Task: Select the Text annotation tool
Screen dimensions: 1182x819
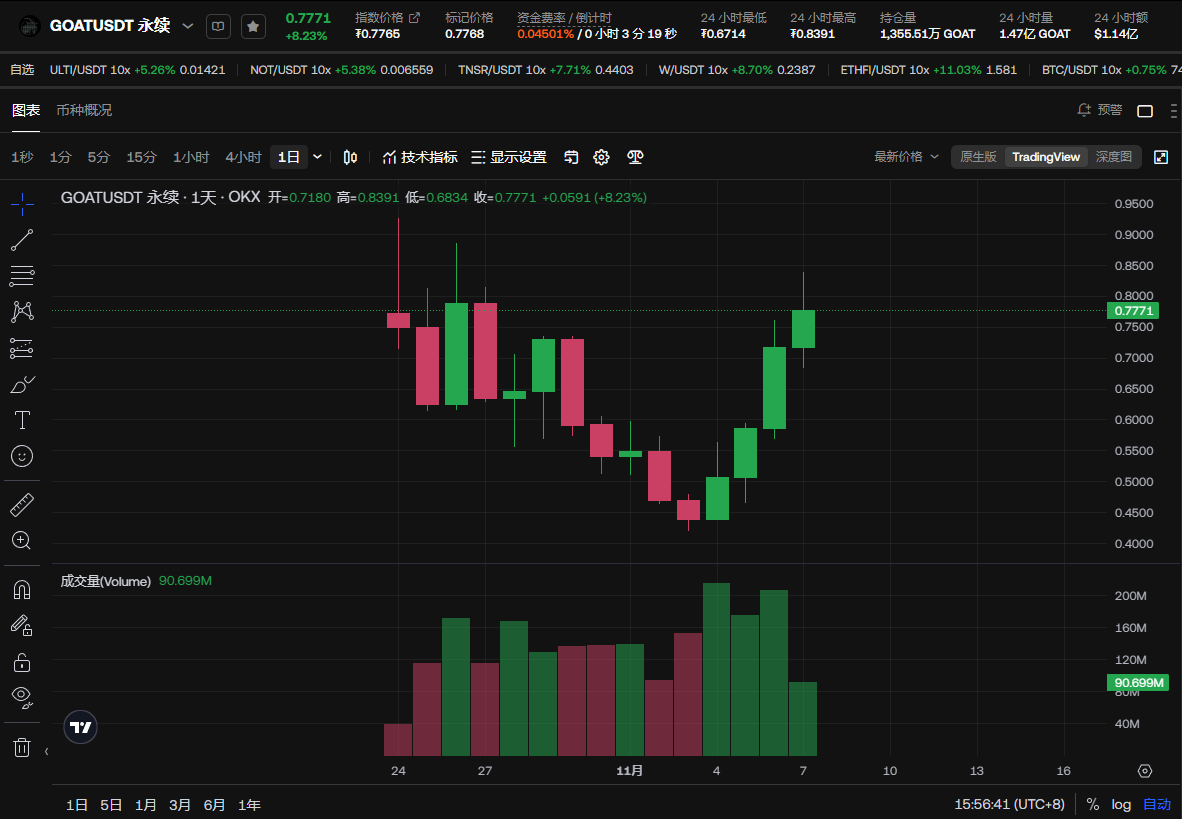Action: coord(22,420)
